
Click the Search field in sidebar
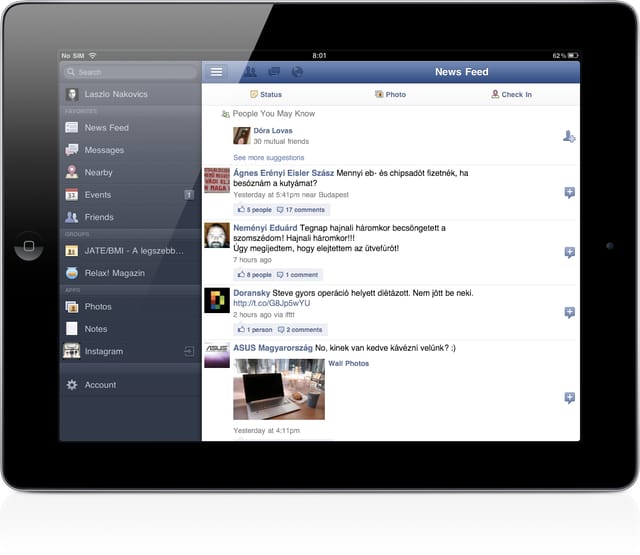pyautogui.click(x=131, y=72)
